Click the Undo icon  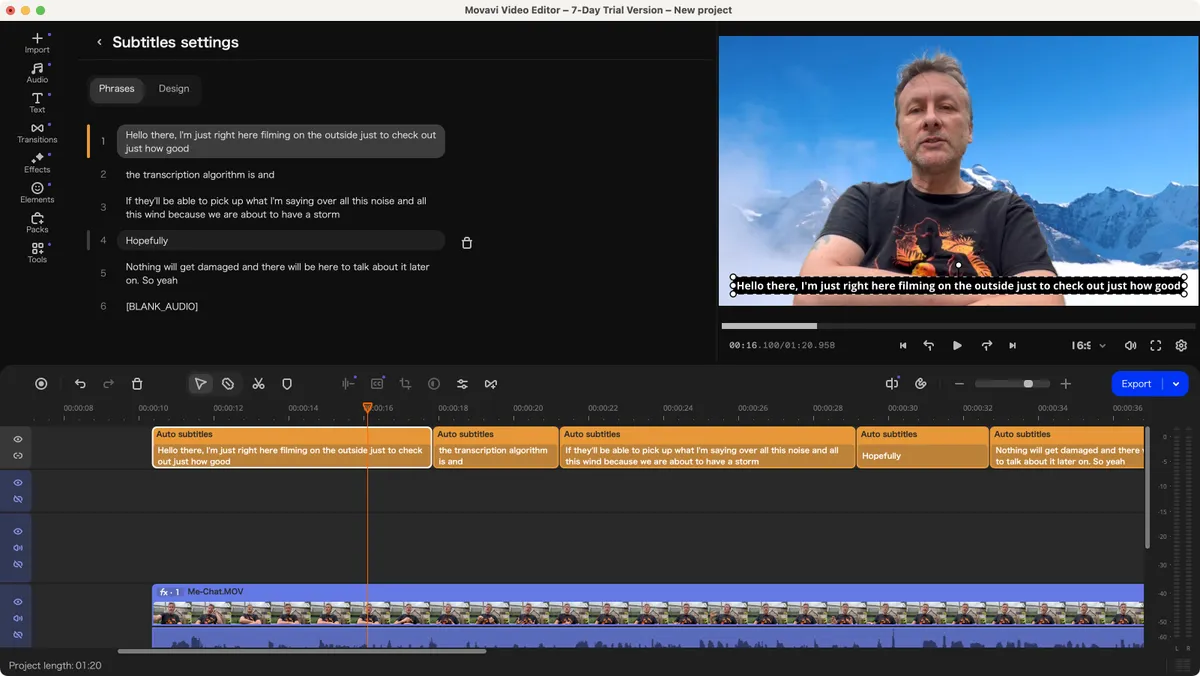80,383
